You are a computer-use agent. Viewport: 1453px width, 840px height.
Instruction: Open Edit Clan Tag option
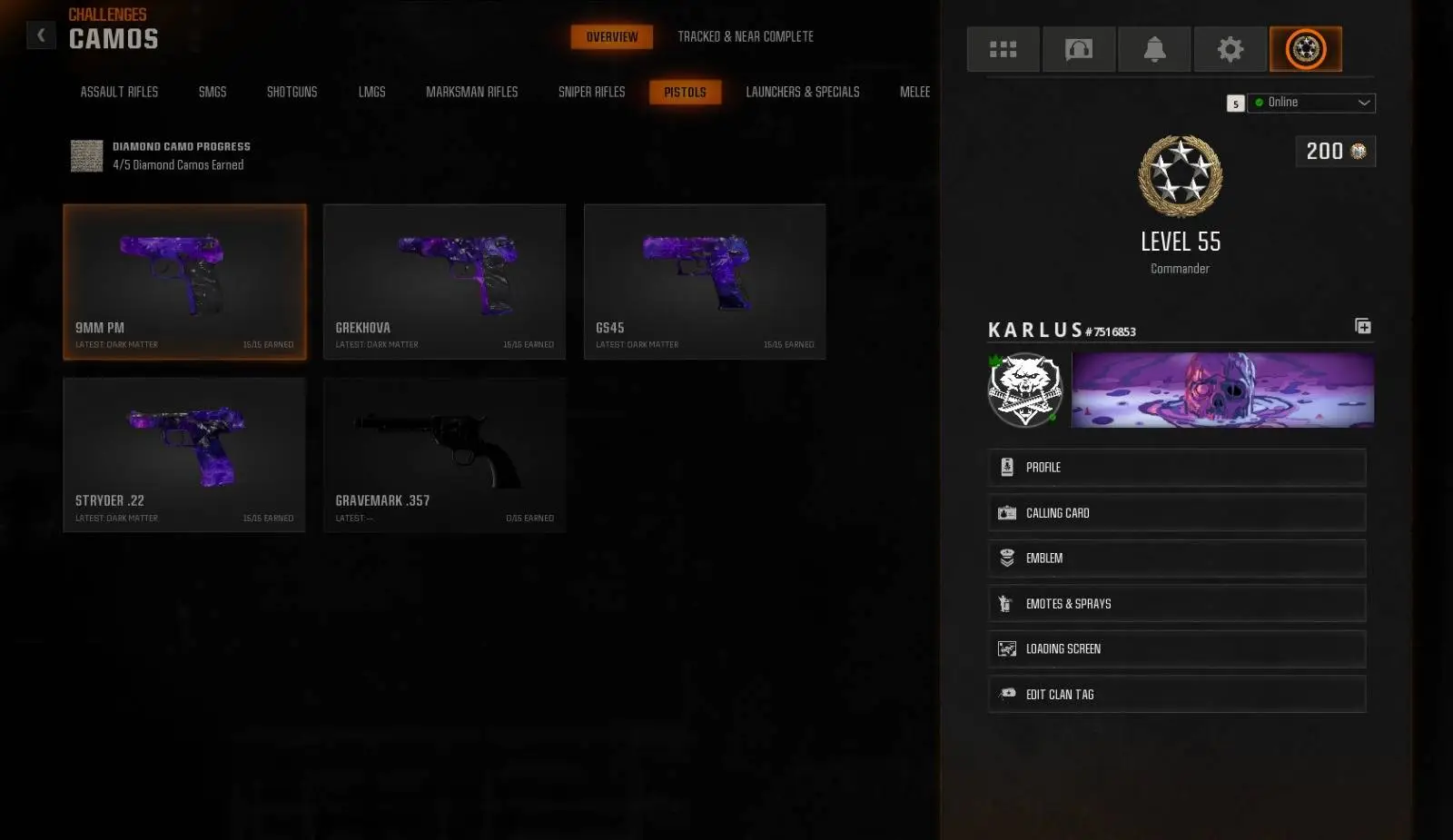1177,695
